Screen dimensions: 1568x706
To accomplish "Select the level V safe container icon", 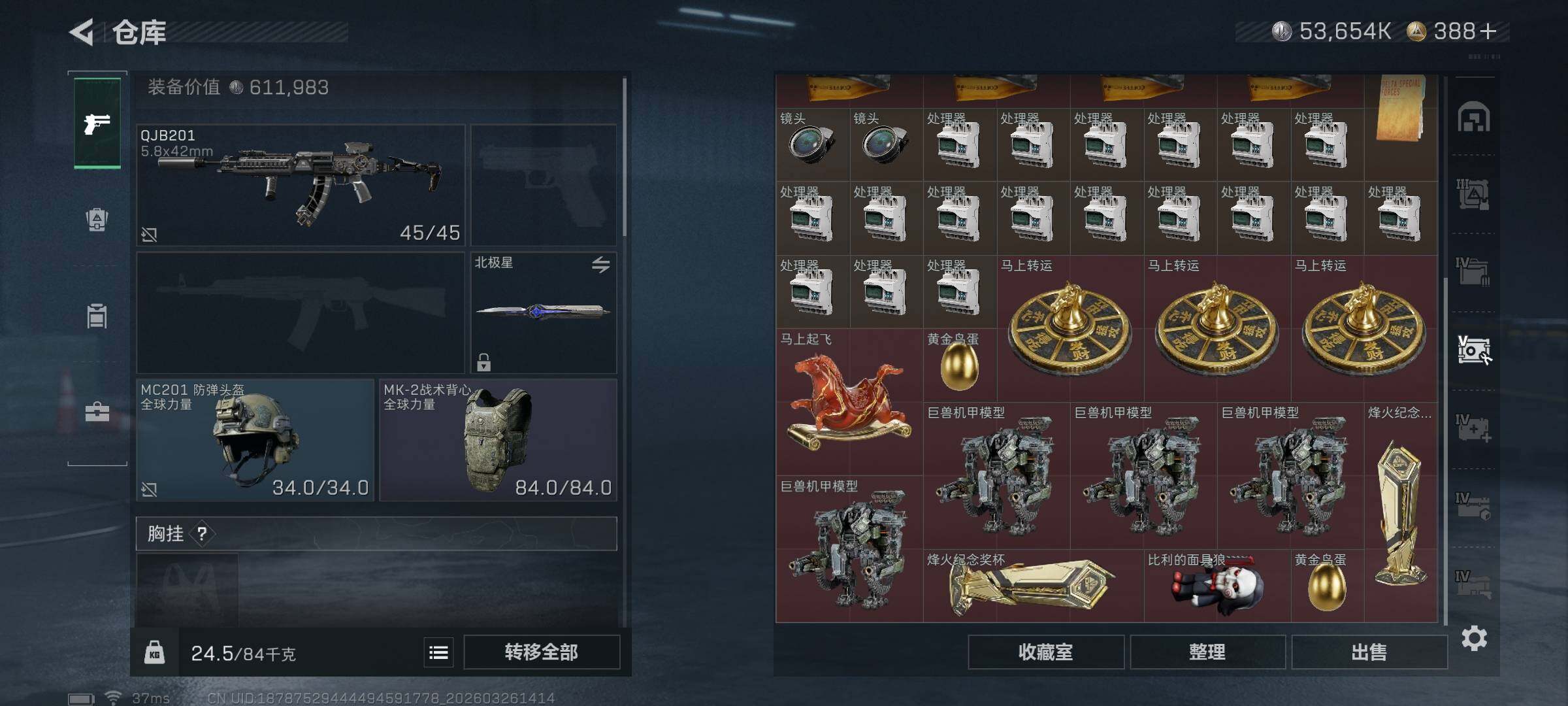I will pos(1474,350).
